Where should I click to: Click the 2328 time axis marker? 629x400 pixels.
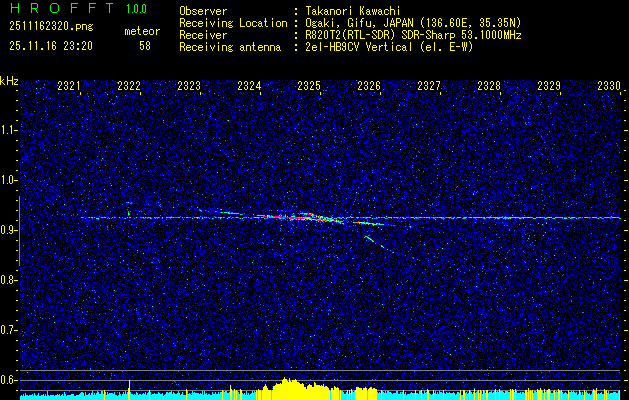pyautogui.click(x=489, y=85)
